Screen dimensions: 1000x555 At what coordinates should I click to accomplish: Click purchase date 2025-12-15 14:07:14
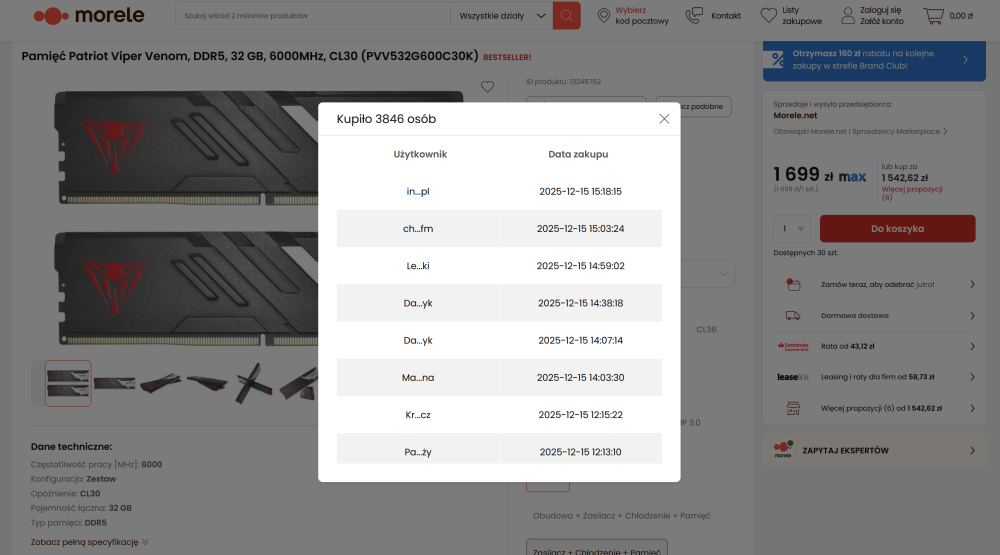580,341
